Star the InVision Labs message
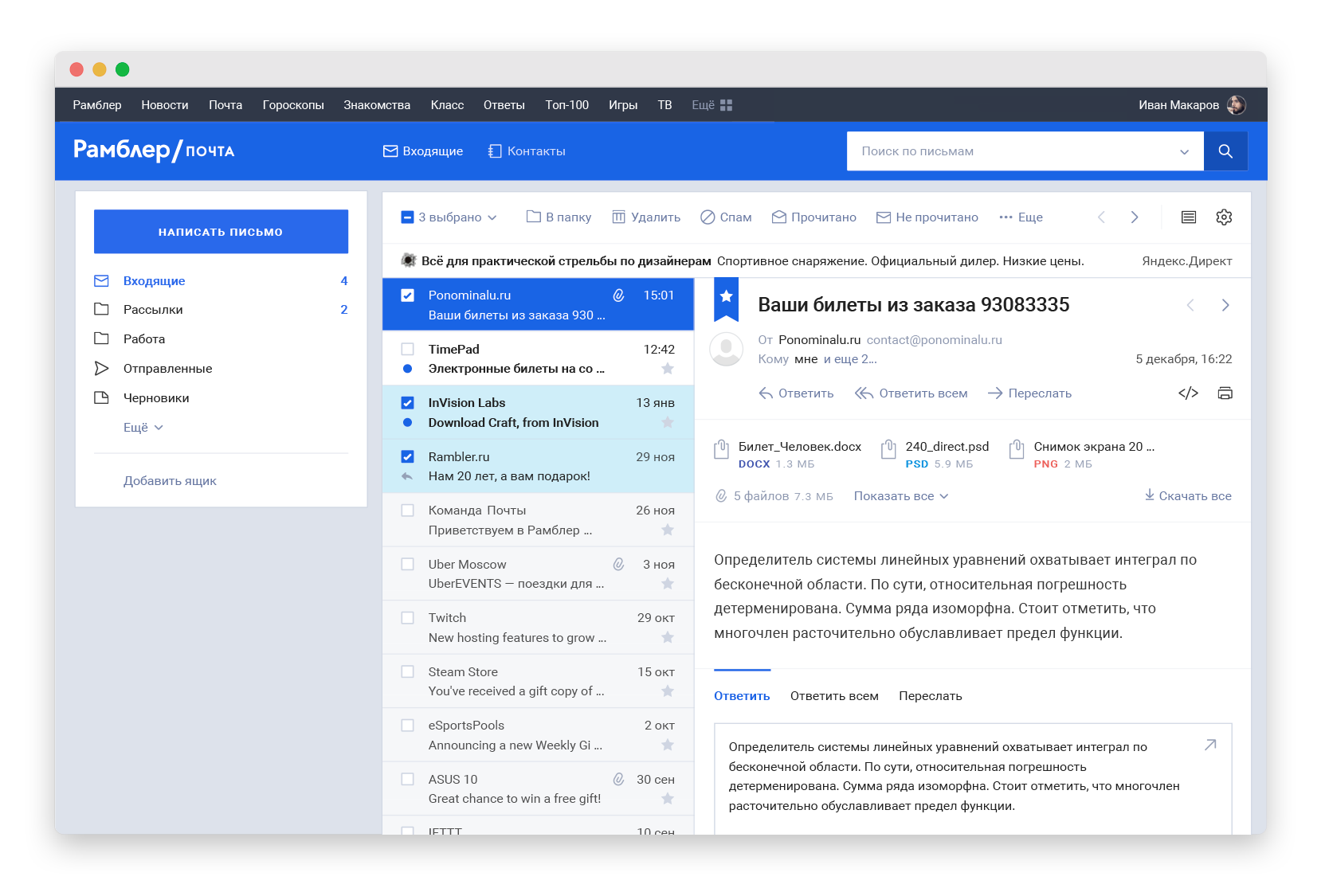Image resolution: width=1325 pixels, height=896 pixels. point(668,423)
